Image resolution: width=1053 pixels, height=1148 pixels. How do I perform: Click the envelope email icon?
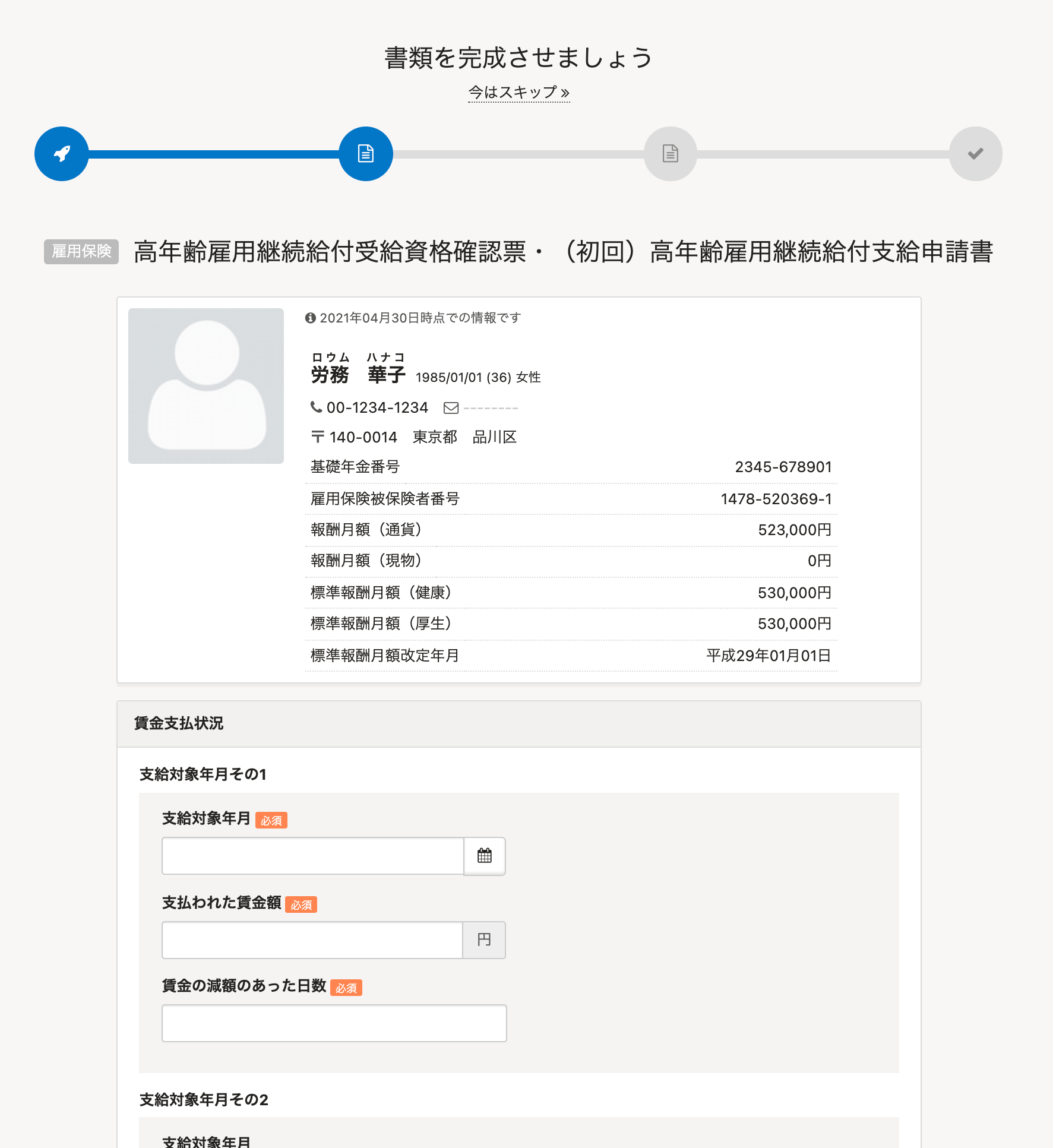451,407
